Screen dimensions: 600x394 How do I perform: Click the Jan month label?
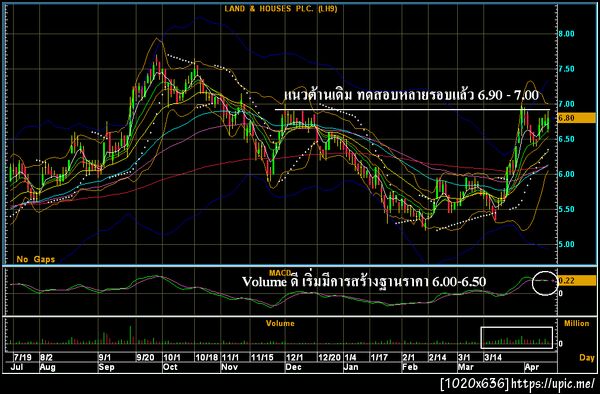coord(351,367)
